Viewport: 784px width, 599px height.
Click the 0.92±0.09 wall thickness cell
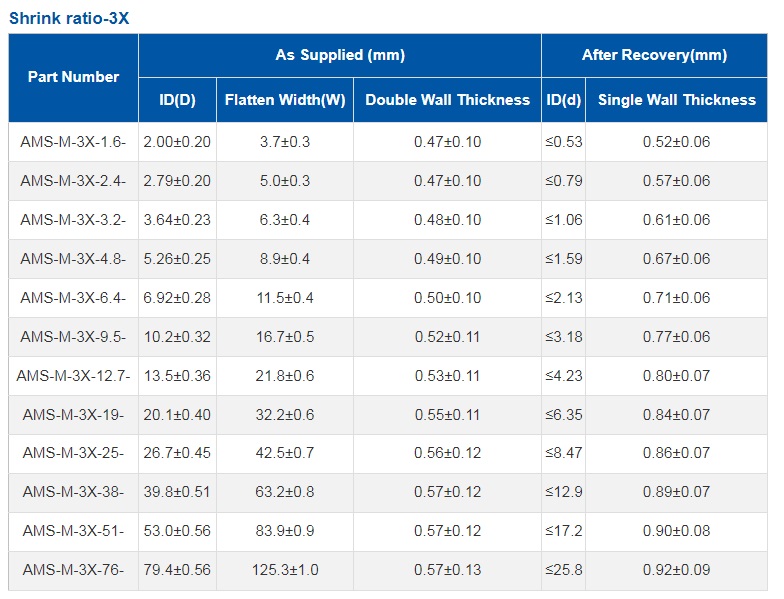pyautogui.click(x=676, y=570)
